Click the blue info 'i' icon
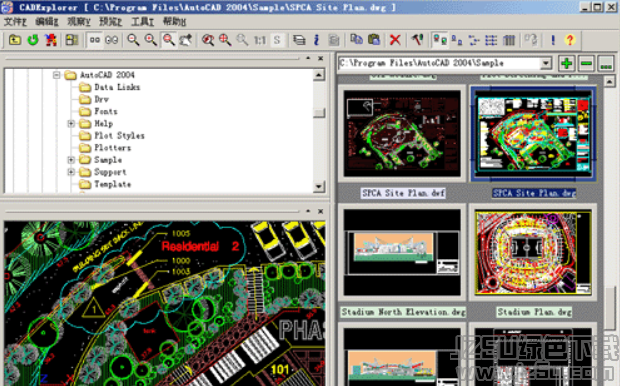Image resolution: width=620 pixels, height=386 pixels. 316,40
